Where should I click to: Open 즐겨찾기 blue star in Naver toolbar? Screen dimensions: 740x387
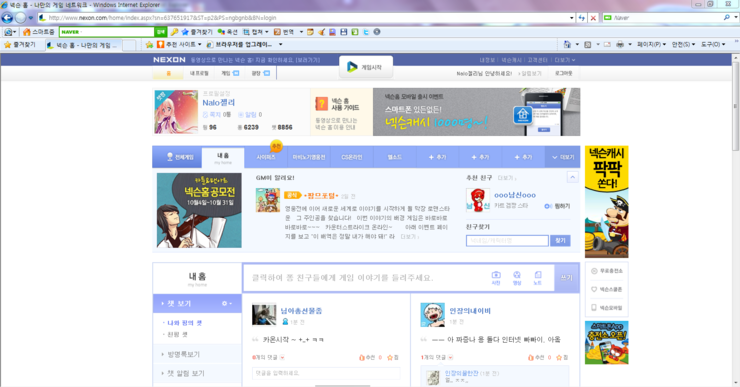click(185, 32)
